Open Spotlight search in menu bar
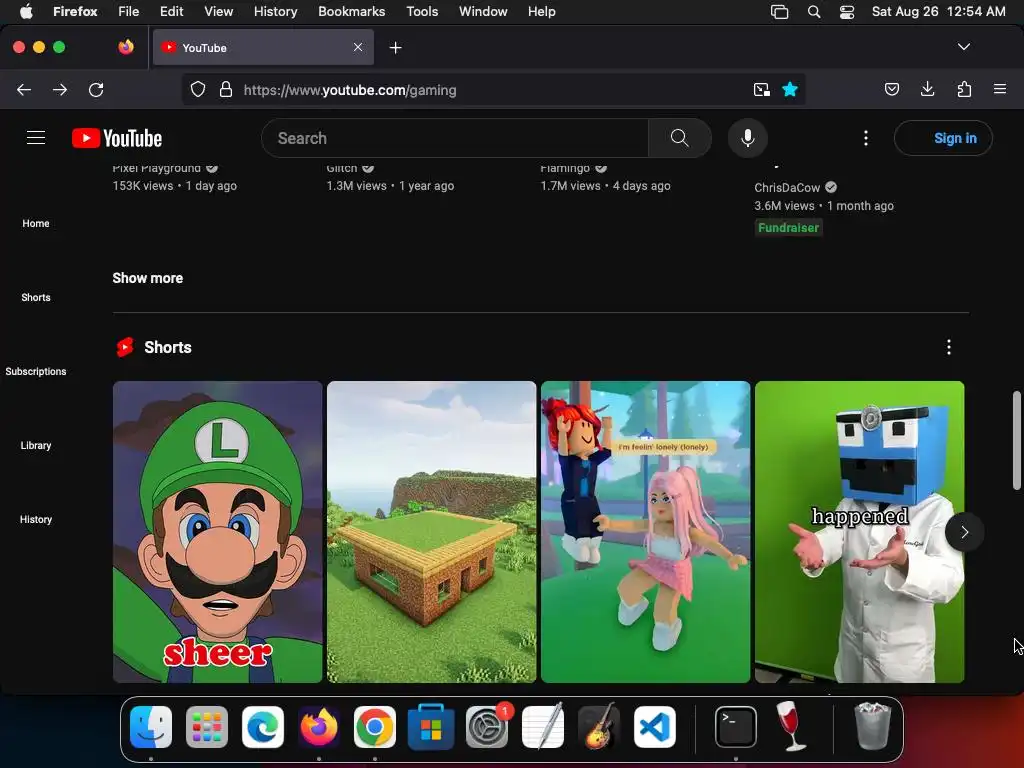The height and width of the screenshot is (768, 1024). [x=814, y=12]
